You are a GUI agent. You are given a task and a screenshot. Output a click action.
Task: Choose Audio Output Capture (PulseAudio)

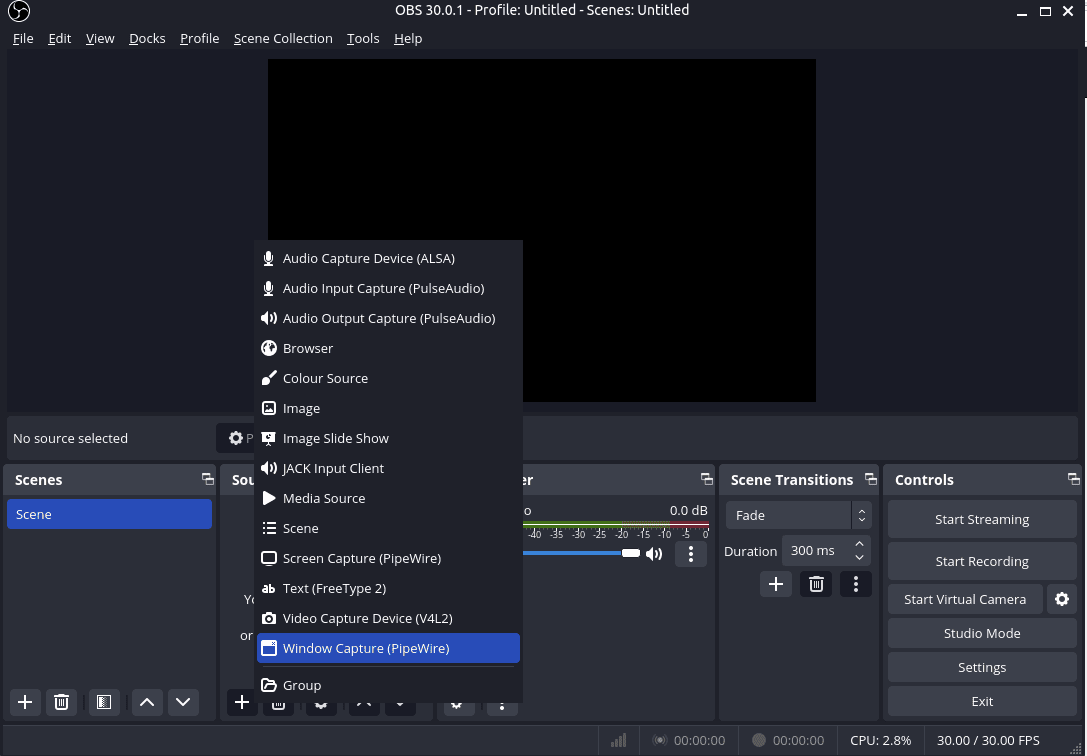(388, 319)
